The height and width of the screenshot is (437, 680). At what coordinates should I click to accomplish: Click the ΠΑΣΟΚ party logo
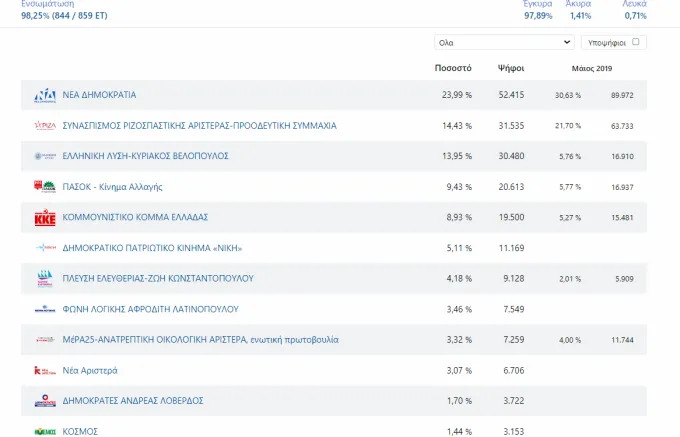click(x=45, y=187)
